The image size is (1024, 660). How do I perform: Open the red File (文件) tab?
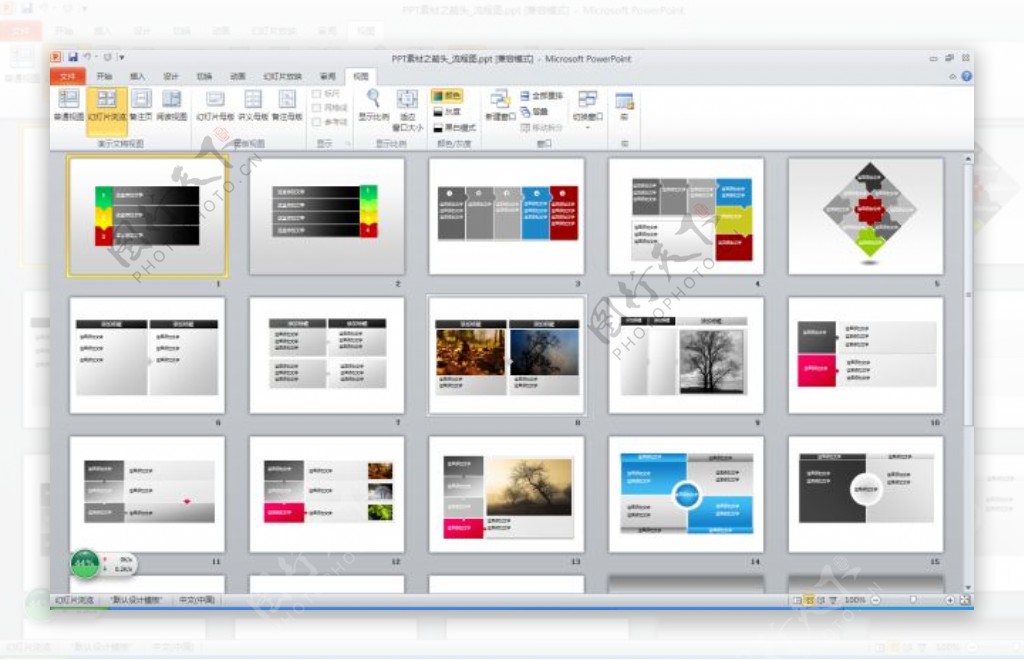point(67,76)
